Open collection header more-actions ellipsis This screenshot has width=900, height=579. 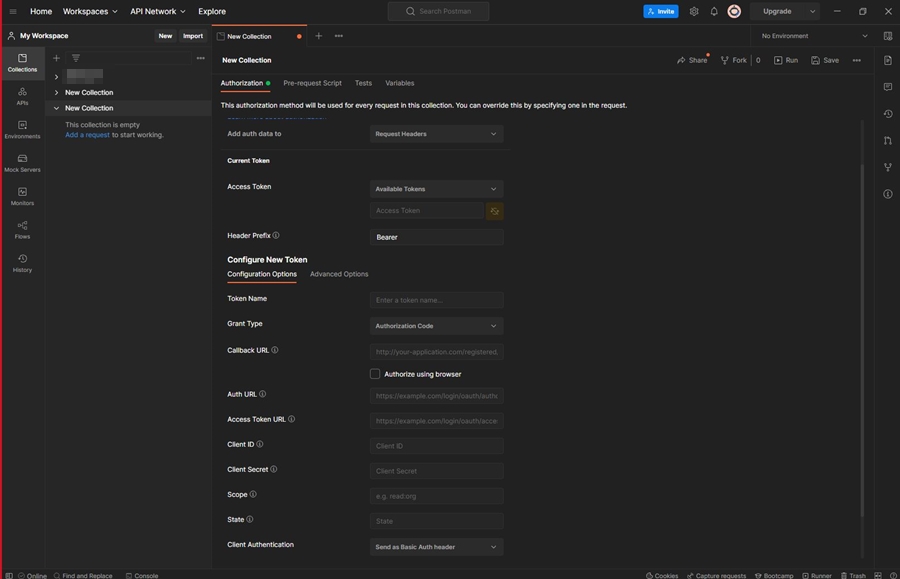(x=856, y=60)
